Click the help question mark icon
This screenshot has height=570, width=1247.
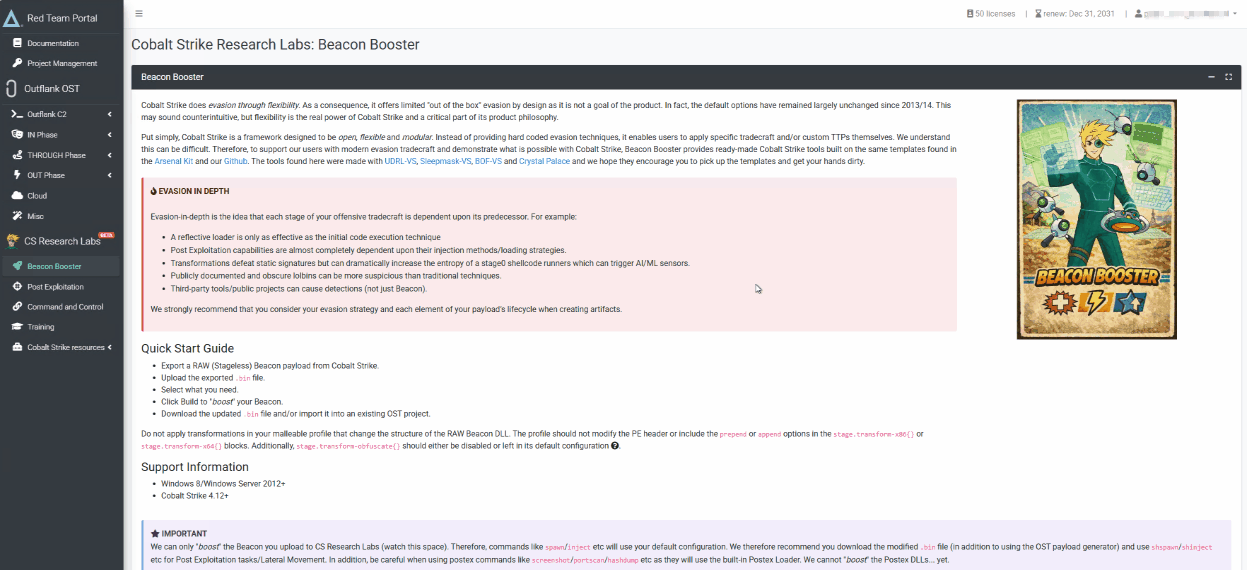point(615,446)
